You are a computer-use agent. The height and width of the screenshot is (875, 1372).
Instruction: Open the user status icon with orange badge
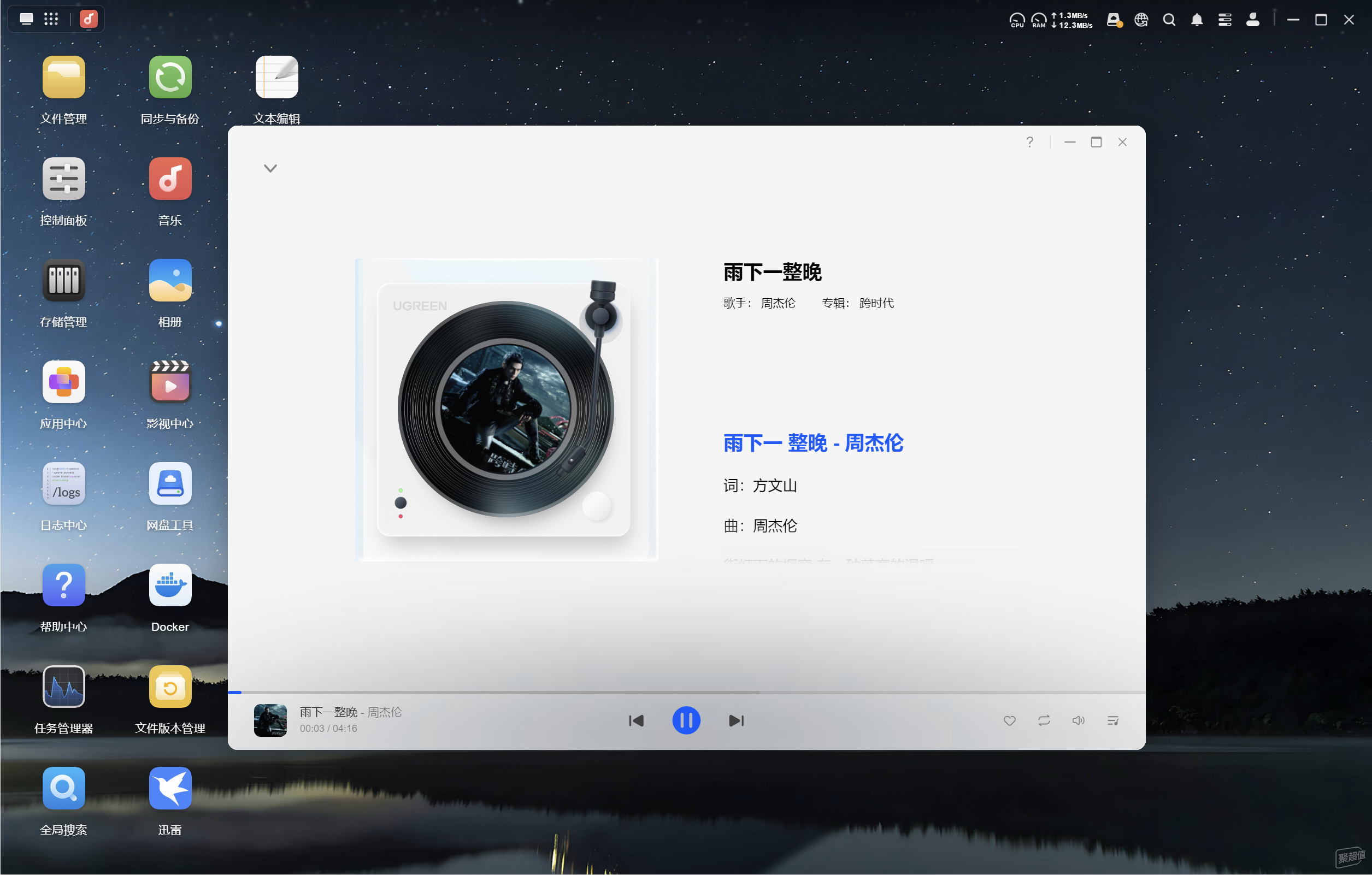tap(1114, 20)
